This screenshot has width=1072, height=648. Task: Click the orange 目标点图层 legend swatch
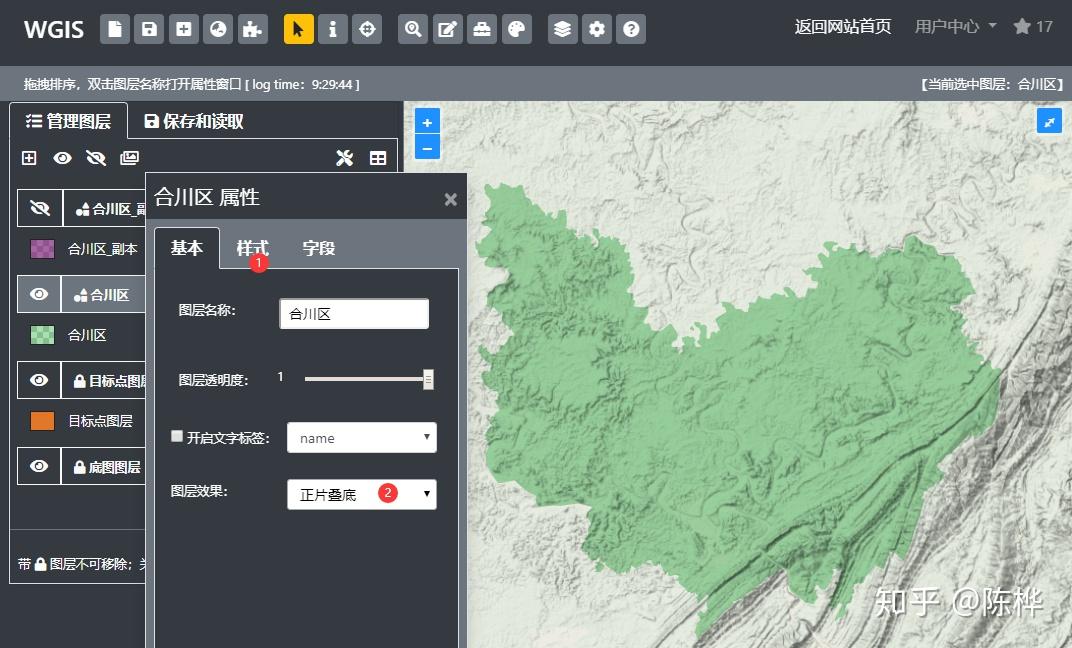42,421
